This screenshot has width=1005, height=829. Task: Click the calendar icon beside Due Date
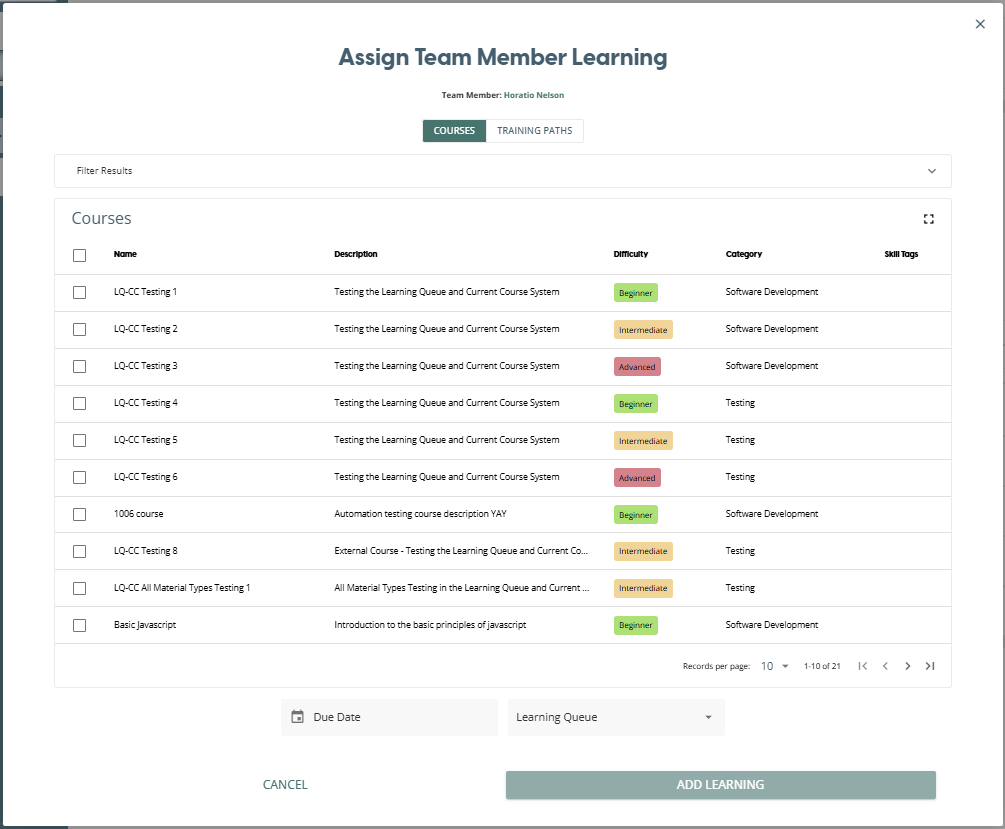297,717
